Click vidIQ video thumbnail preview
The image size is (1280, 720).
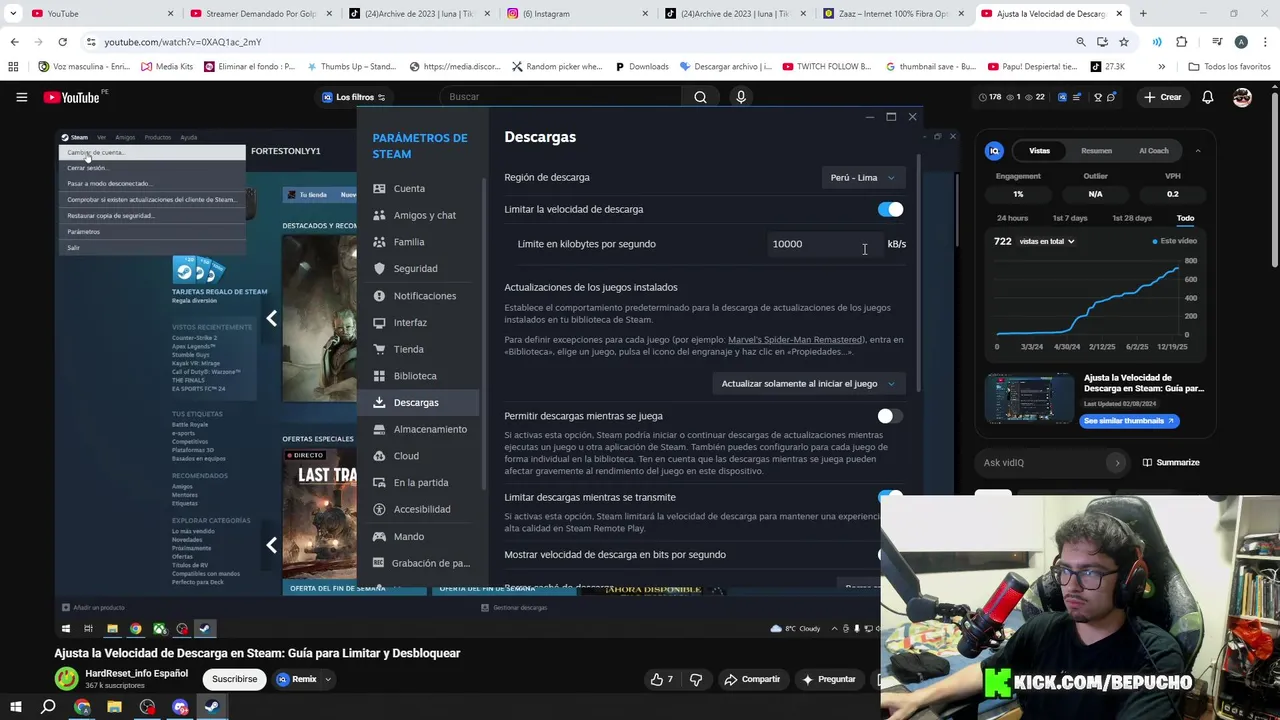1030,400
